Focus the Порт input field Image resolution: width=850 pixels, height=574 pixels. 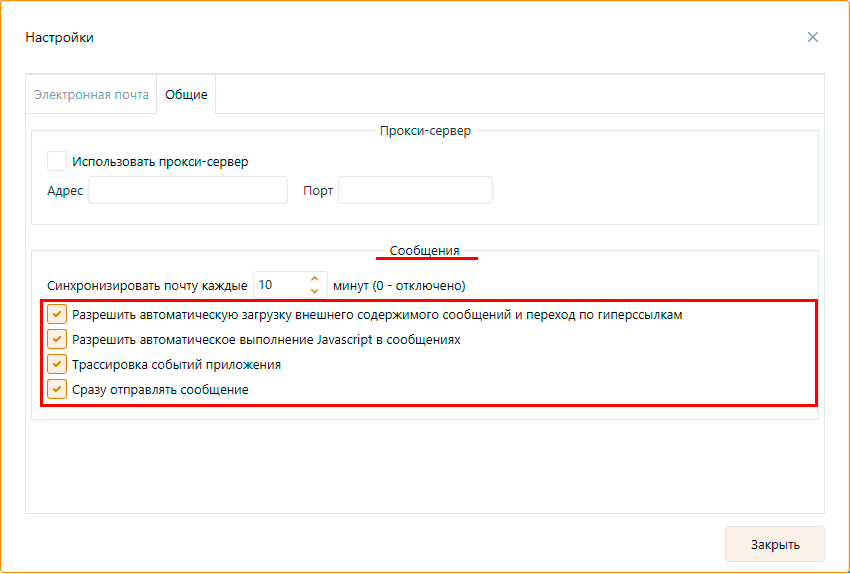tap(415, 190)
